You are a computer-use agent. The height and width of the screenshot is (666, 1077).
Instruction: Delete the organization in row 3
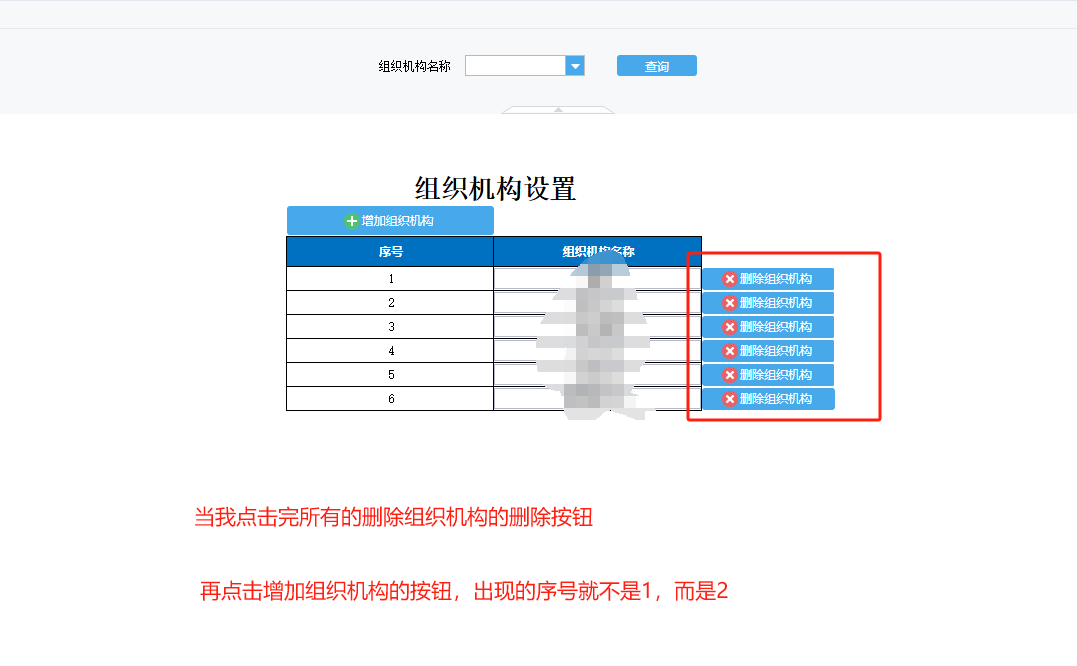768,327
